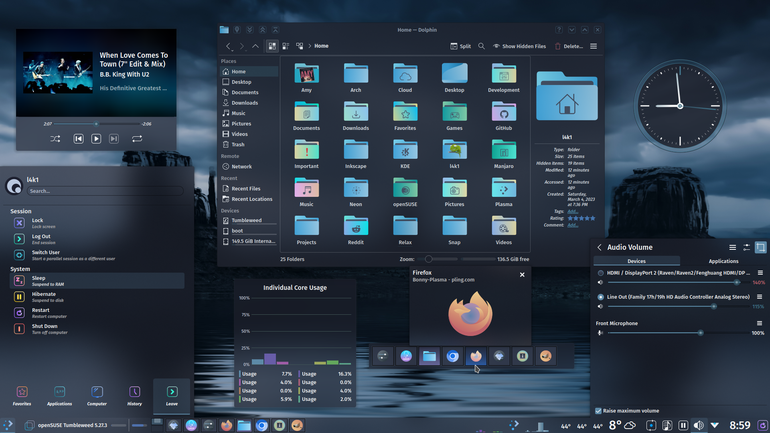Click the Split view button in Dolphin
The image size is (770, 433).
(x=460, y=46)
